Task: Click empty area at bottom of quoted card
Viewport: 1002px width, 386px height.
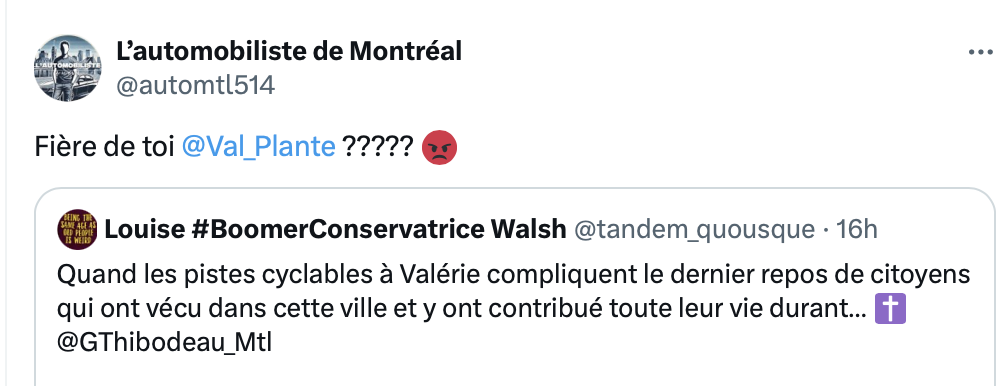Action: 511,373
